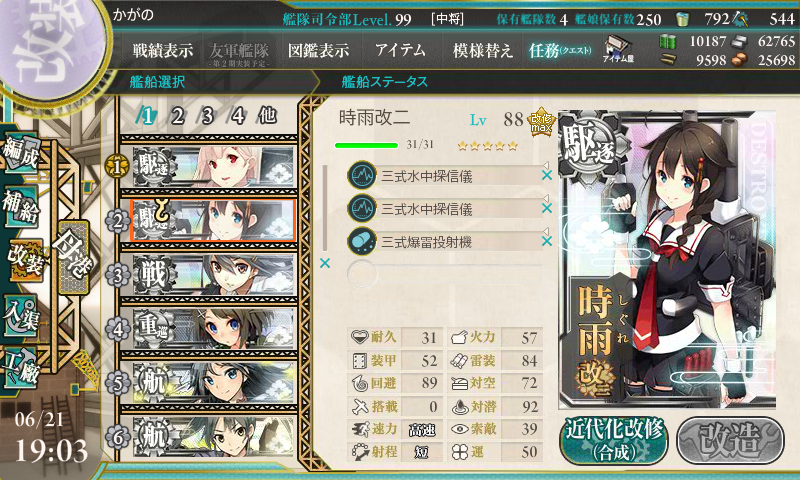
Task: Click the 近代化改修 modernization button
Action: click(x=614, y=440)
